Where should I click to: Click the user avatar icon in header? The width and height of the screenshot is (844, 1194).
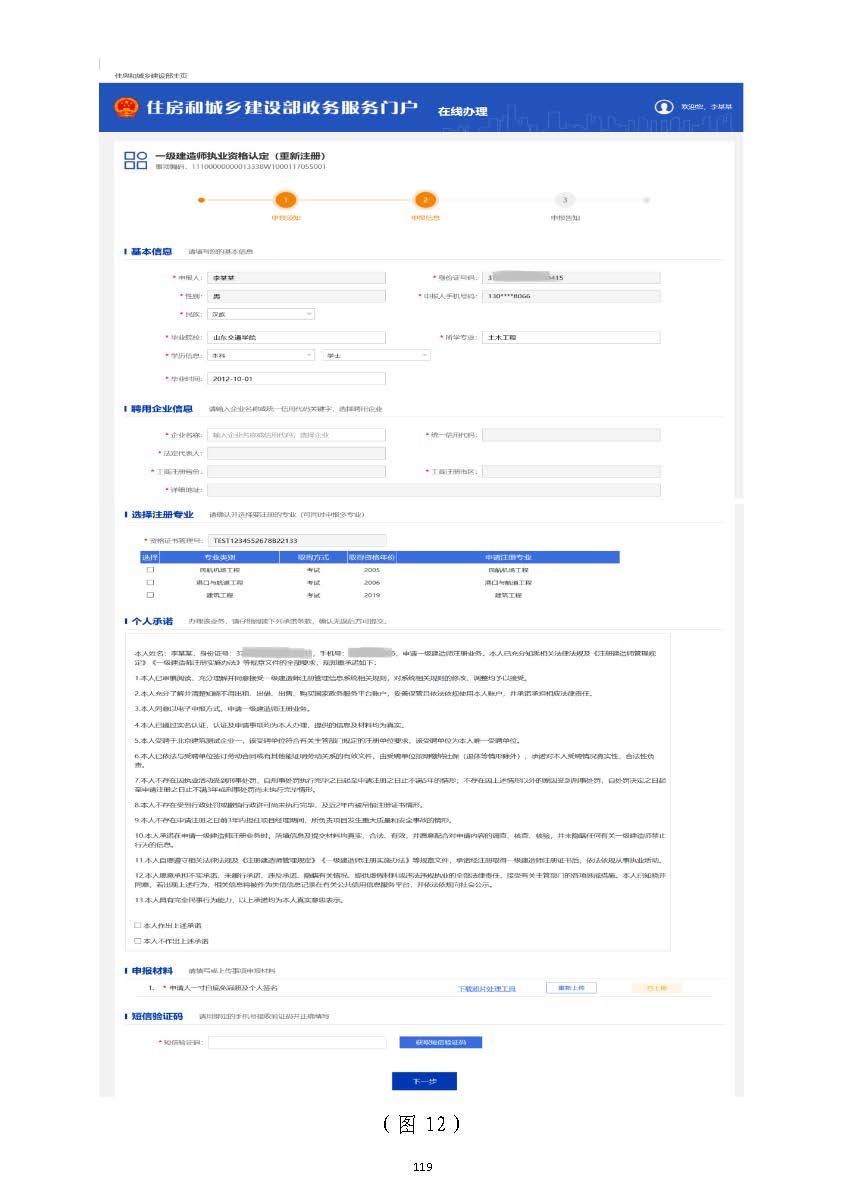(x=662, y=107)
